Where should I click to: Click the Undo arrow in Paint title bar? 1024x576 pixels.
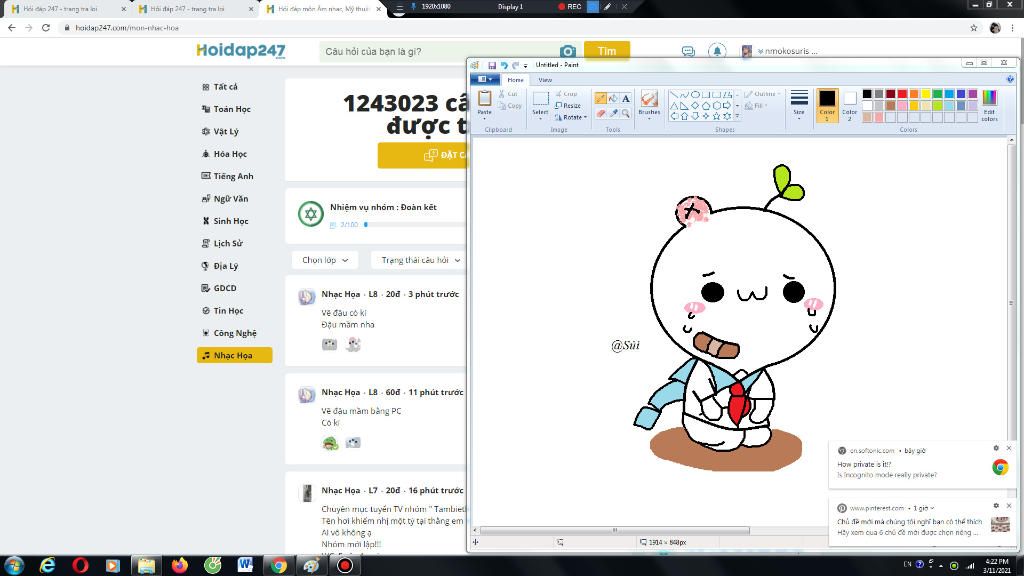(504, 65)
